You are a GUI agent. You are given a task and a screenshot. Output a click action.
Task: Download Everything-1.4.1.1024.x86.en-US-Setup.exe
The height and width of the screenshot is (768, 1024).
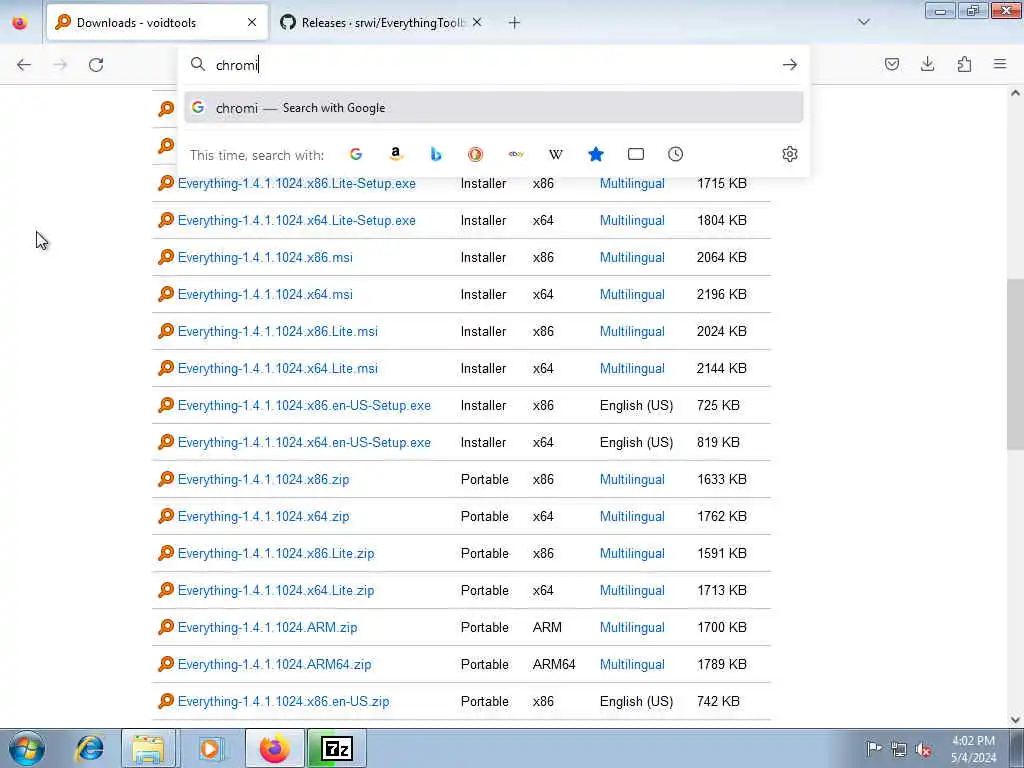304,406
